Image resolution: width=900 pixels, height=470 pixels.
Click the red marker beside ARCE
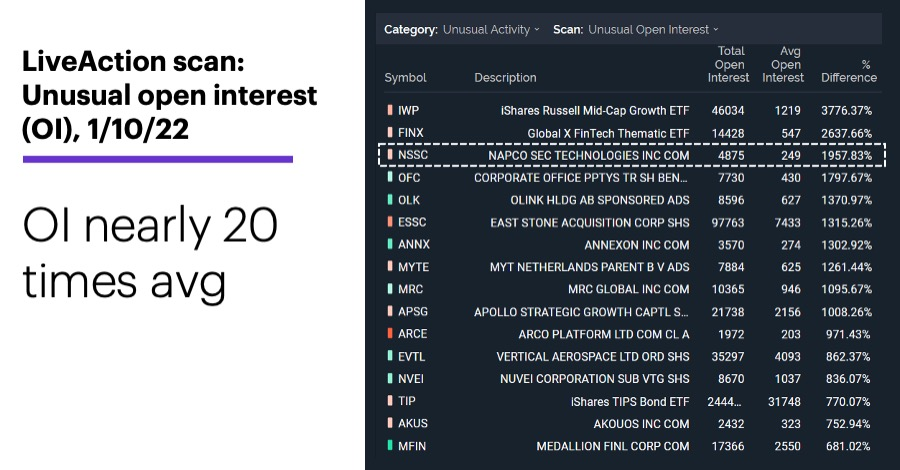coord(390,333)
